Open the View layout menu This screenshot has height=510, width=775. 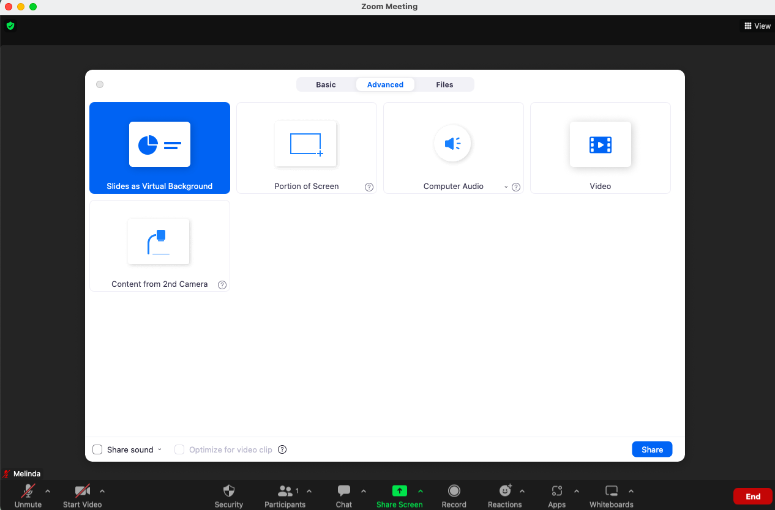(x=757, y=26)
